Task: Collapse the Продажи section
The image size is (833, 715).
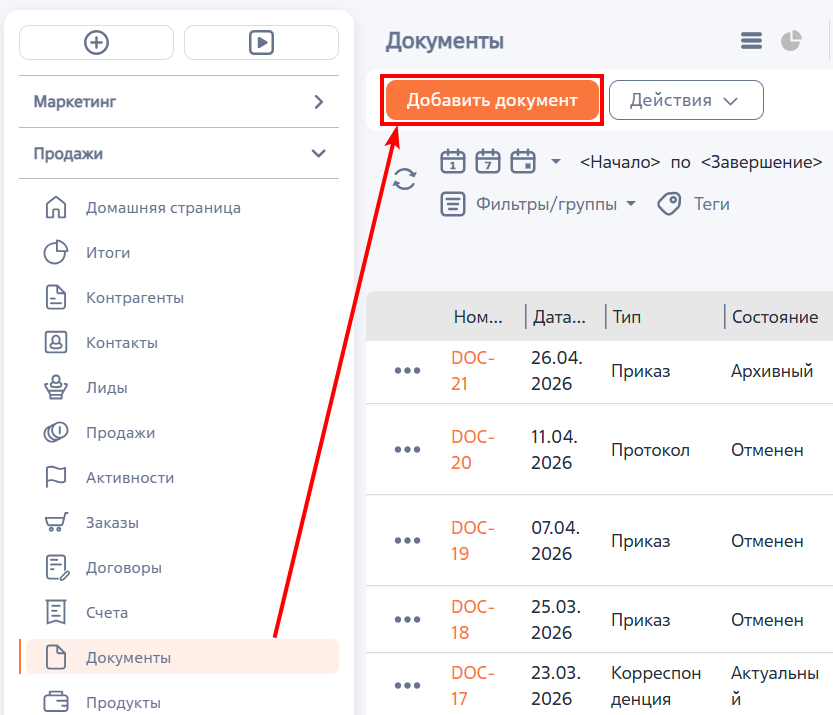Action: [x=179, y=154]
